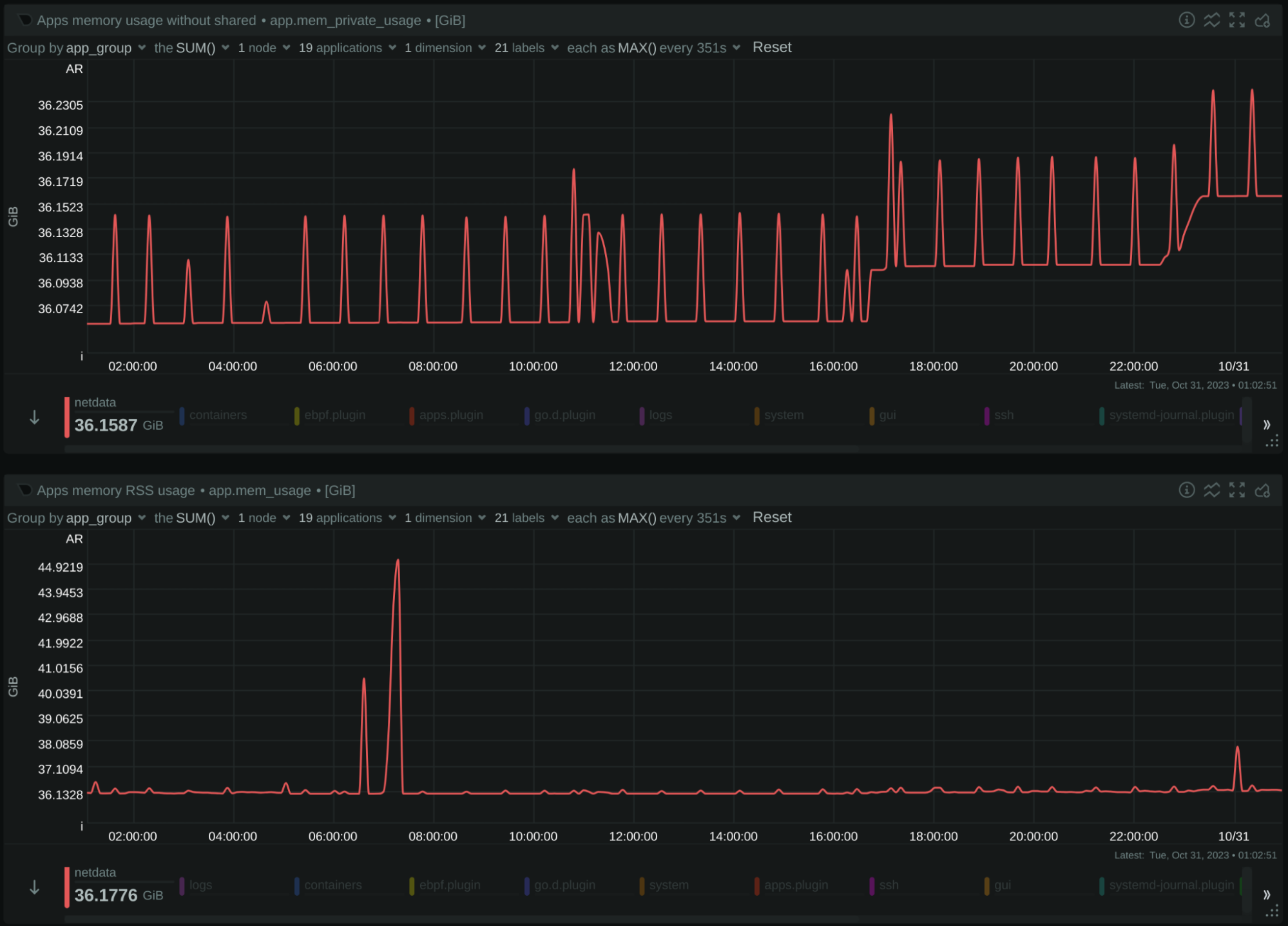Open info icon on private memory usage chart
The image size is (1288, 926).
pos(1186,20)
